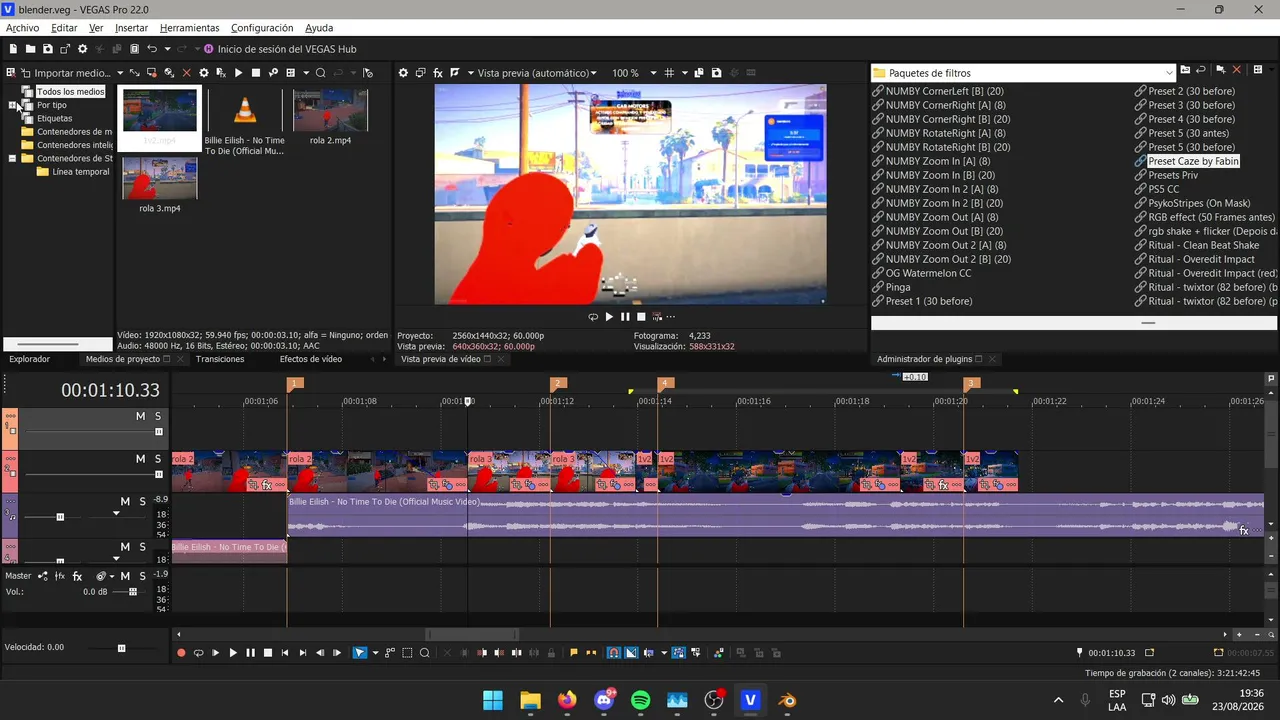Open project properties gear in main toolbar
1280x720 pixels.
(x=83, y=49)
